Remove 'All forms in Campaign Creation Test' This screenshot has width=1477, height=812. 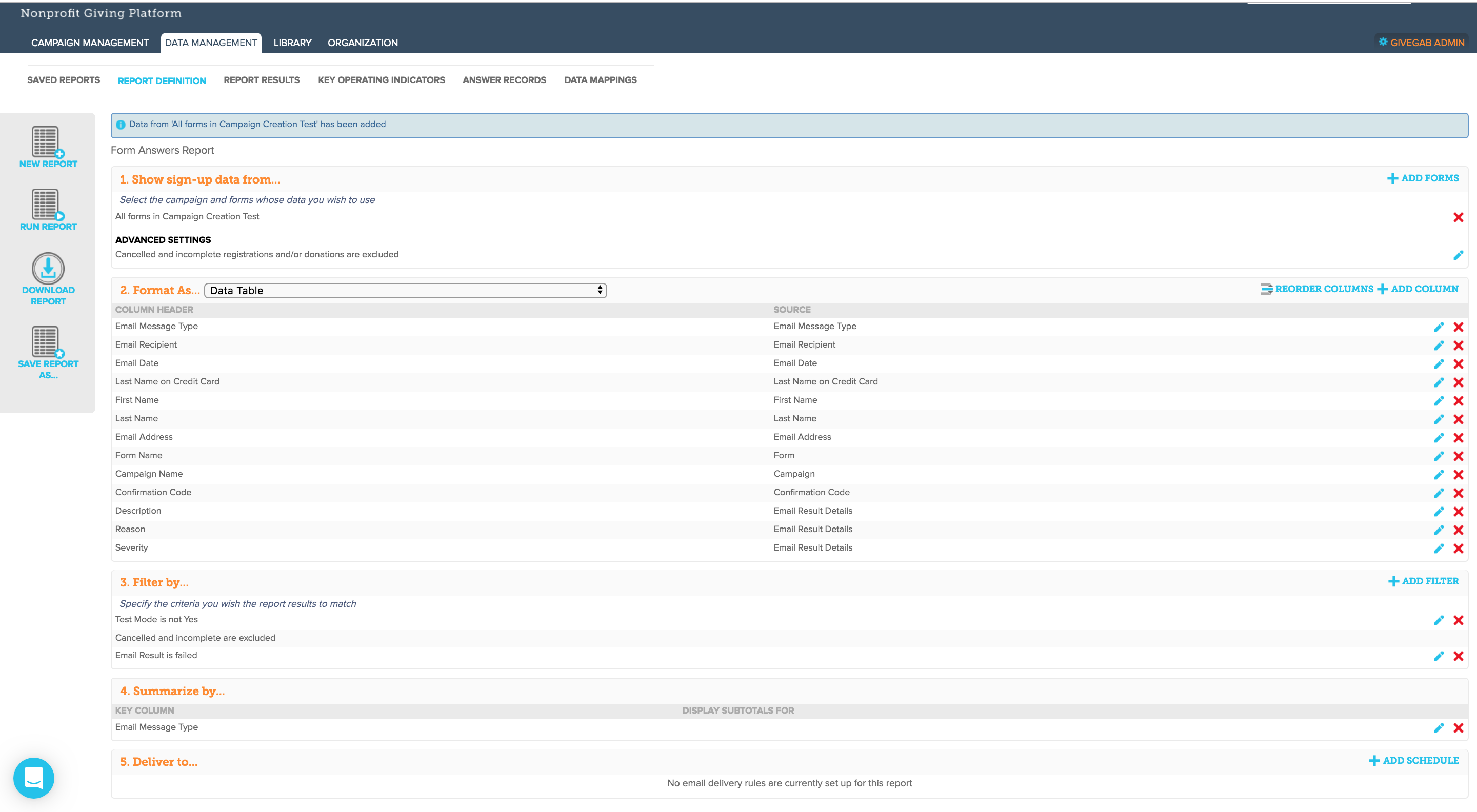tap(1458, 217)
